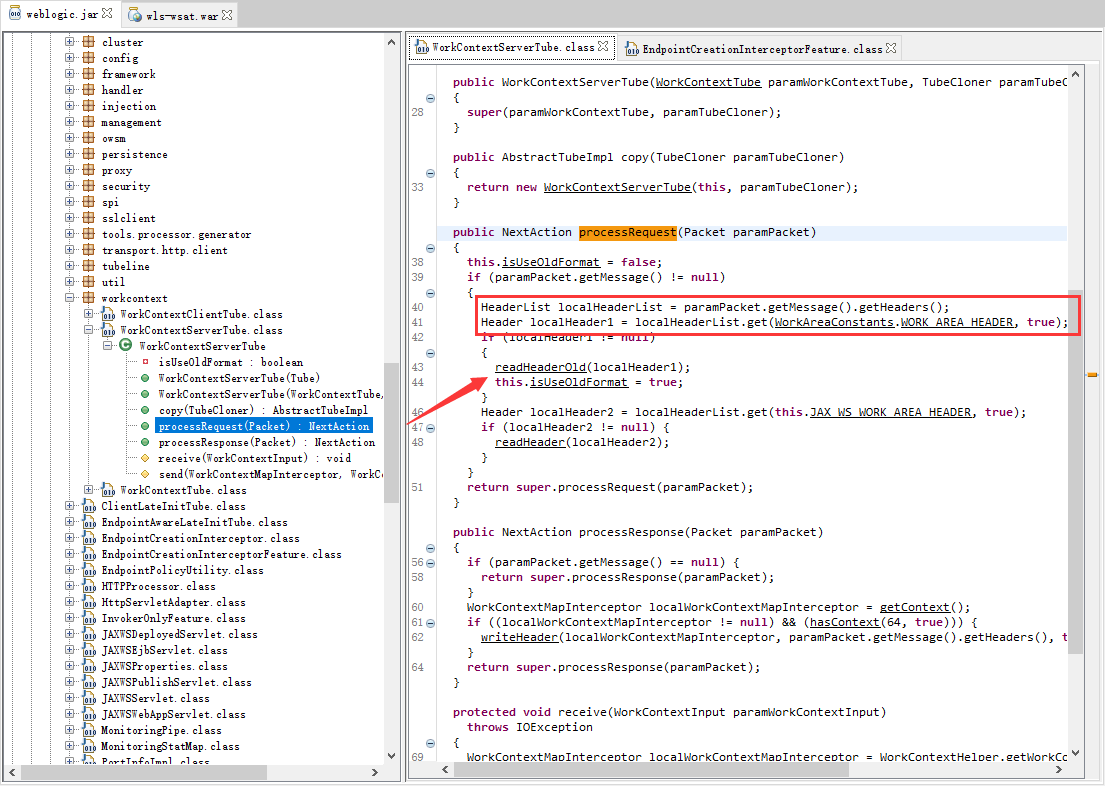Screen dimensions: 1105x786
Task: Expand the cluster package node
Action: tap(69, 42)
